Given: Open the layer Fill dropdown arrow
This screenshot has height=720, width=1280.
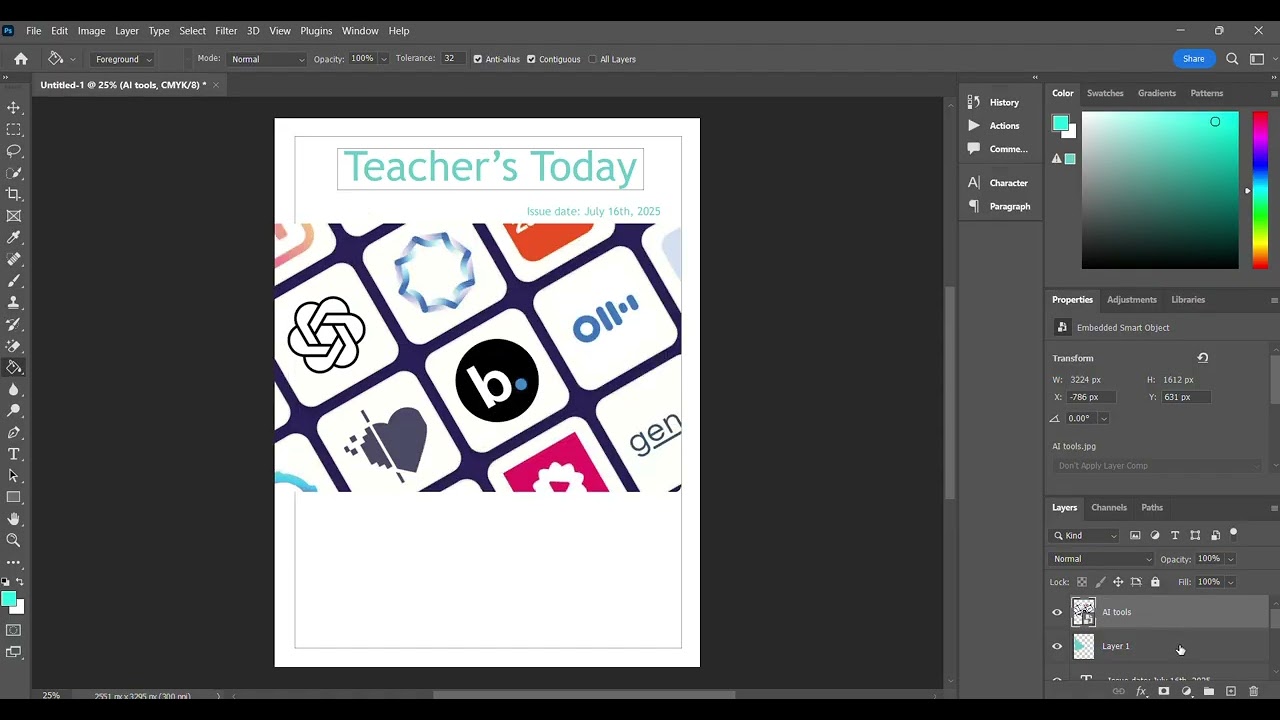Looking at the screenshot, I should tap(1230, 582).
